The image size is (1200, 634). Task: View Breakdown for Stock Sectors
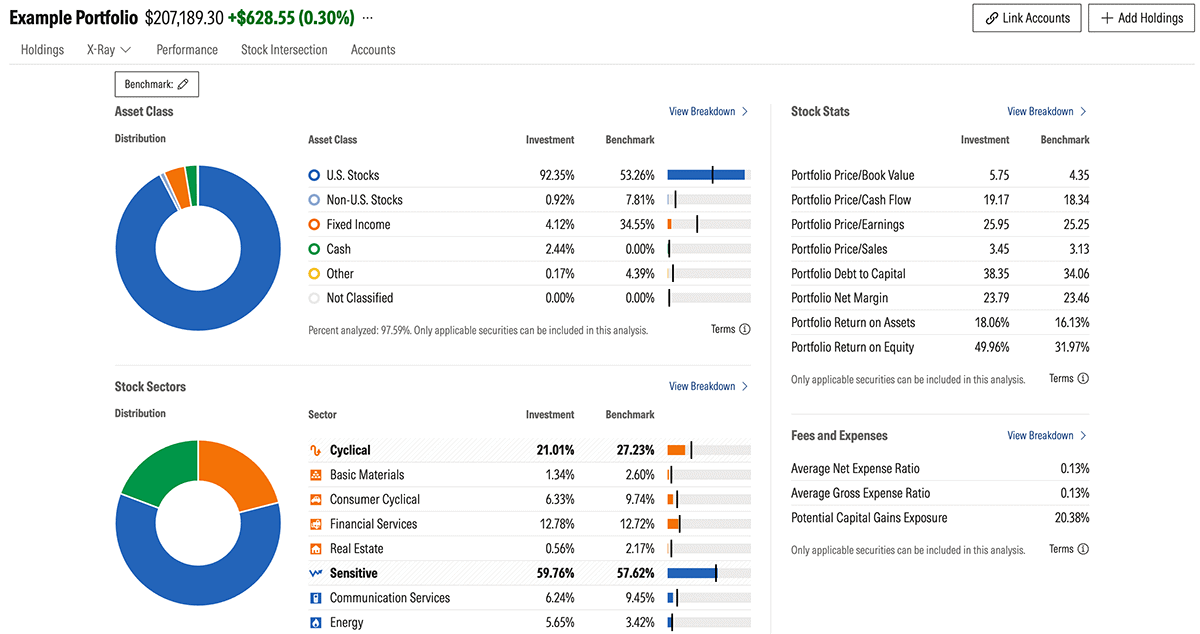pos(708,386)
